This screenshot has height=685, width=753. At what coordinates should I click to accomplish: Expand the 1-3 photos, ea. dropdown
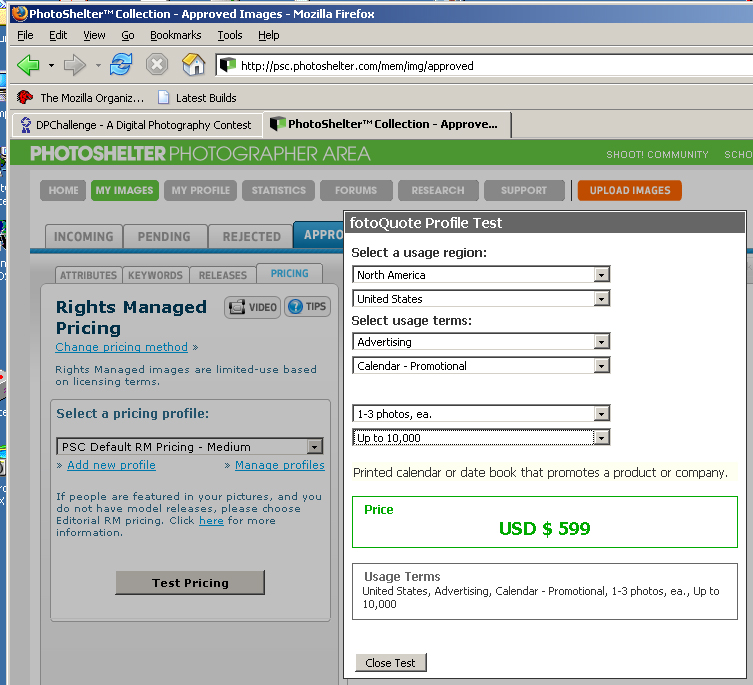(481, 414)
